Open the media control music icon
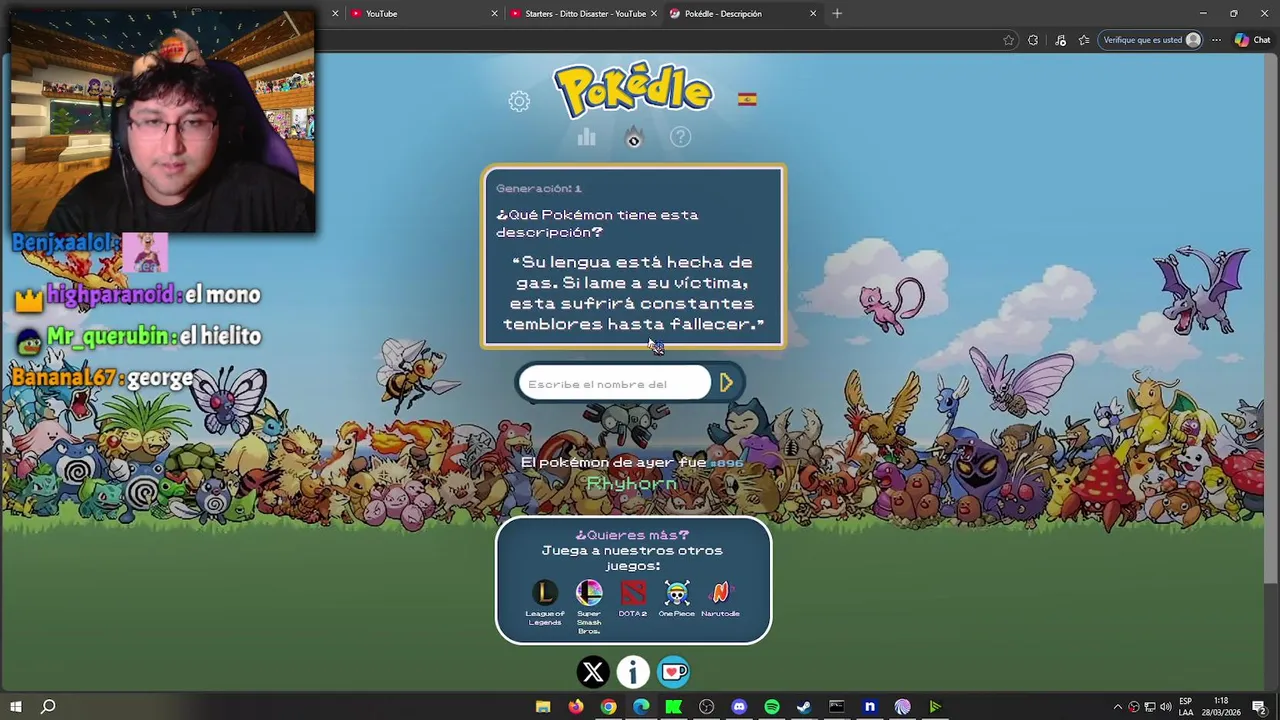This screenshot has height=720, width=1280. tap(1060, 40)
